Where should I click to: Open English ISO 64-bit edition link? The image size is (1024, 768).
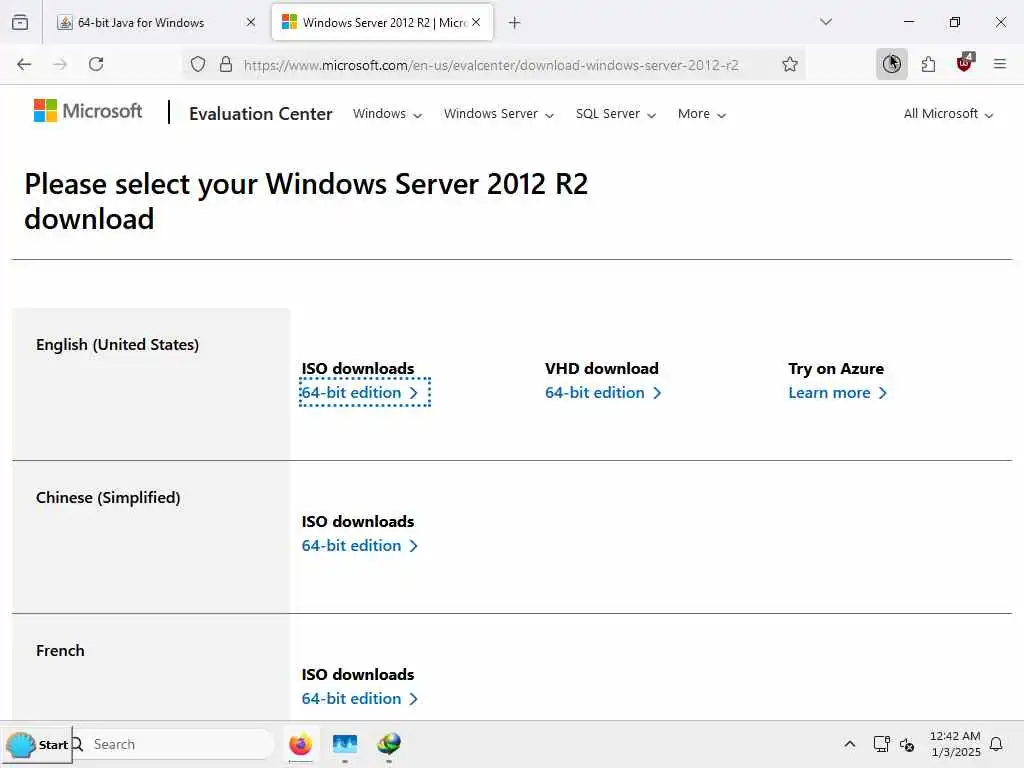(x=360, y=392)
